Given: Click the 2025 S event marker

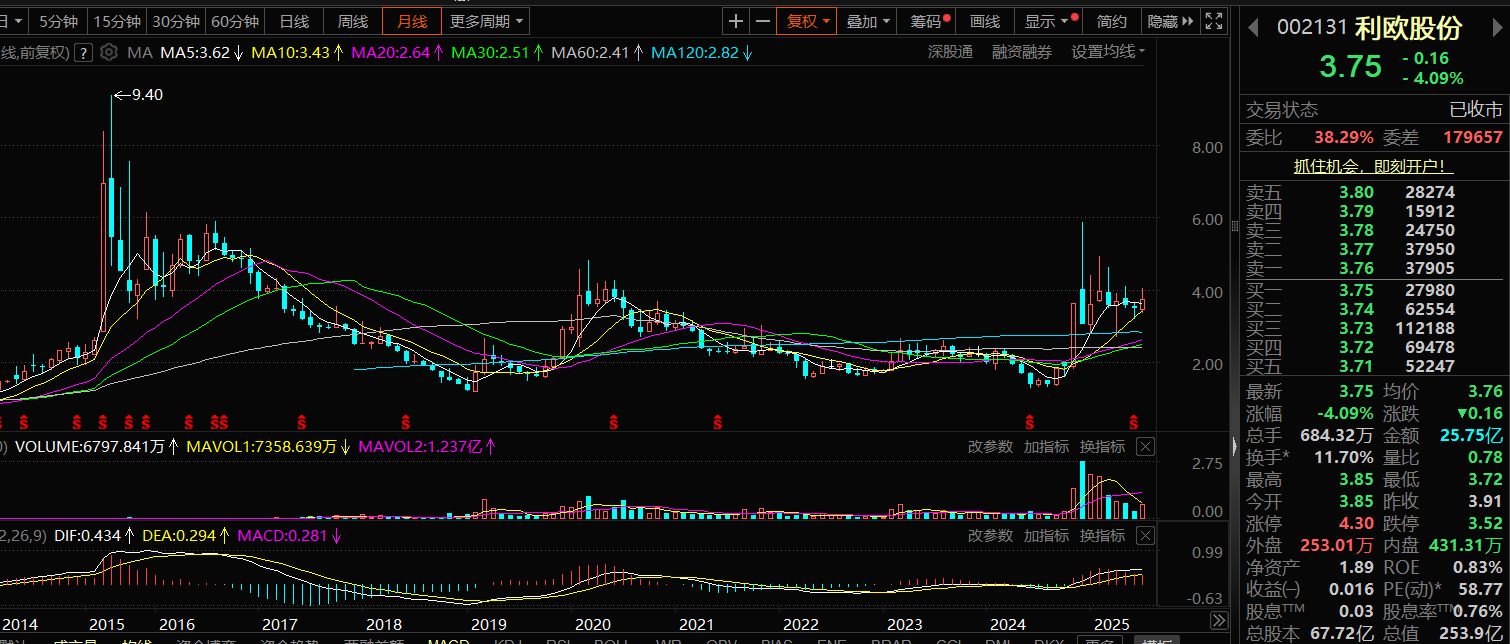Looking at the screenshot, I should click(1134, 420).
